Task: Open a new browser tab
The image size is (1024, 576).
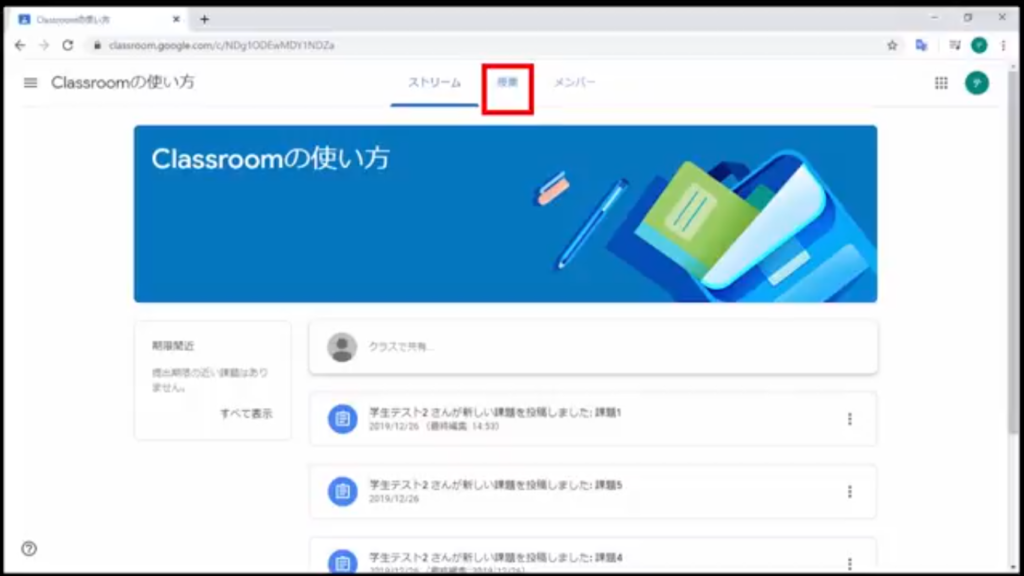Action: point(204,20)
